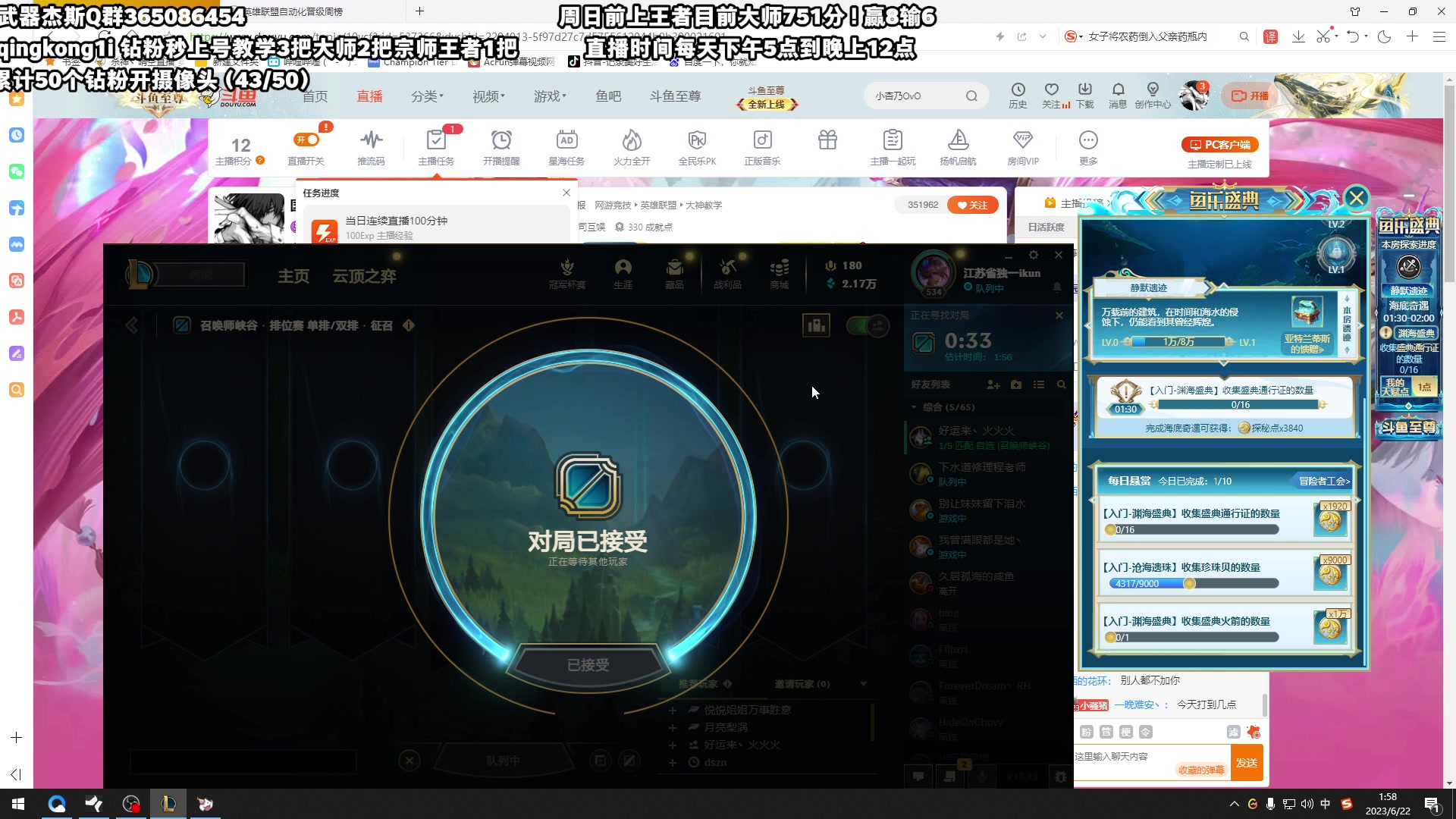This screenshot has height=819, width=1456.
Task: Open the 扬帆启航 sailboat icon
Action: coord(958,146)
